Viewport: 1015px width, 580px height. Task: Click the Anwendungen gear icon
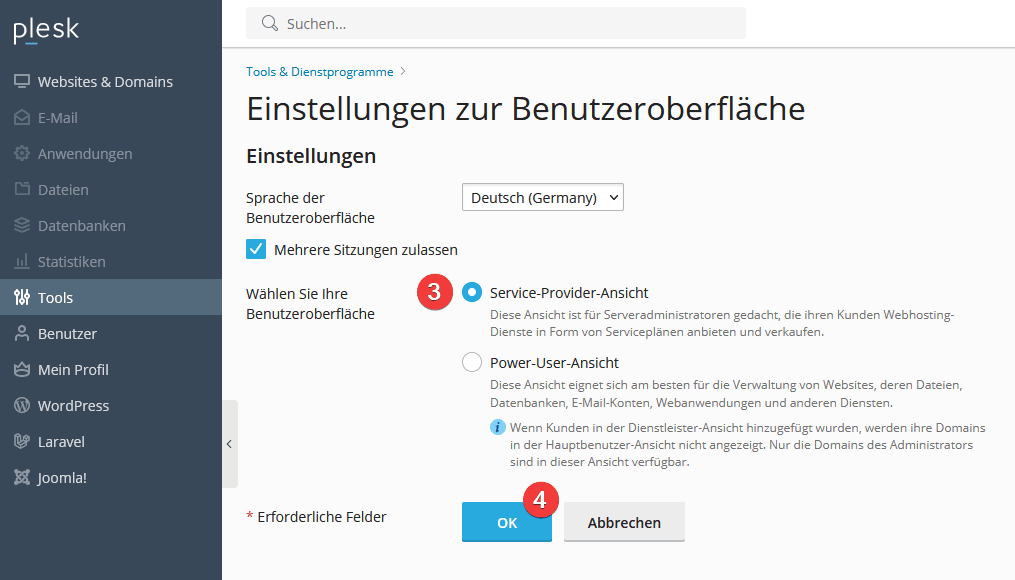[22, 154]
